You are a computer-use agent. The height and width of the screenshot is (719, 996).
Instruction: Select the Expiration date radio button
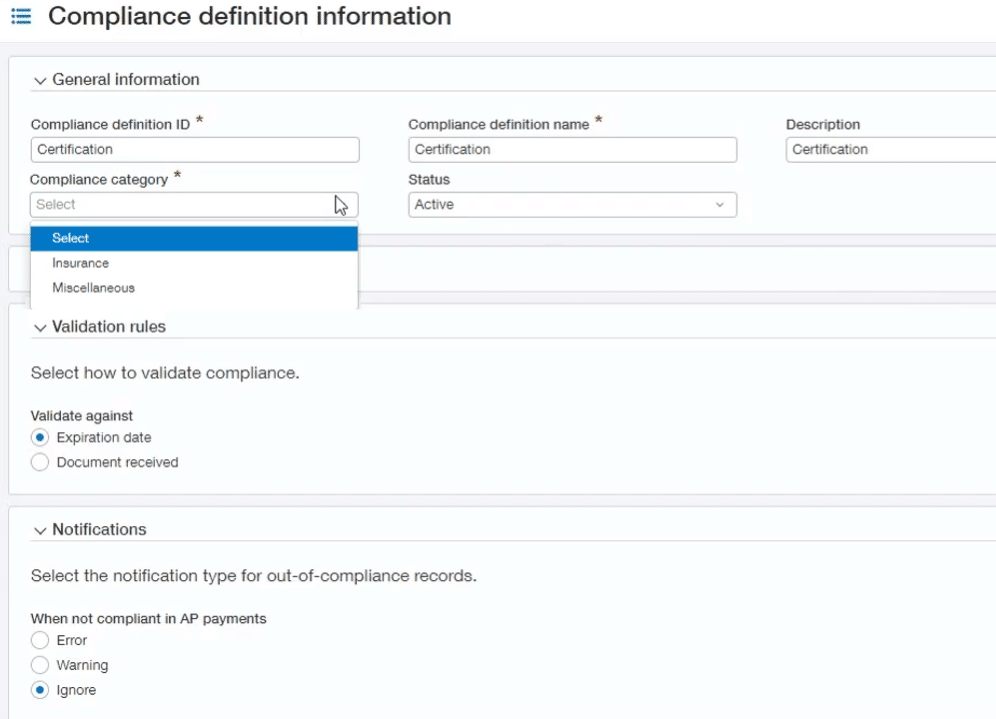coord(39,437)
